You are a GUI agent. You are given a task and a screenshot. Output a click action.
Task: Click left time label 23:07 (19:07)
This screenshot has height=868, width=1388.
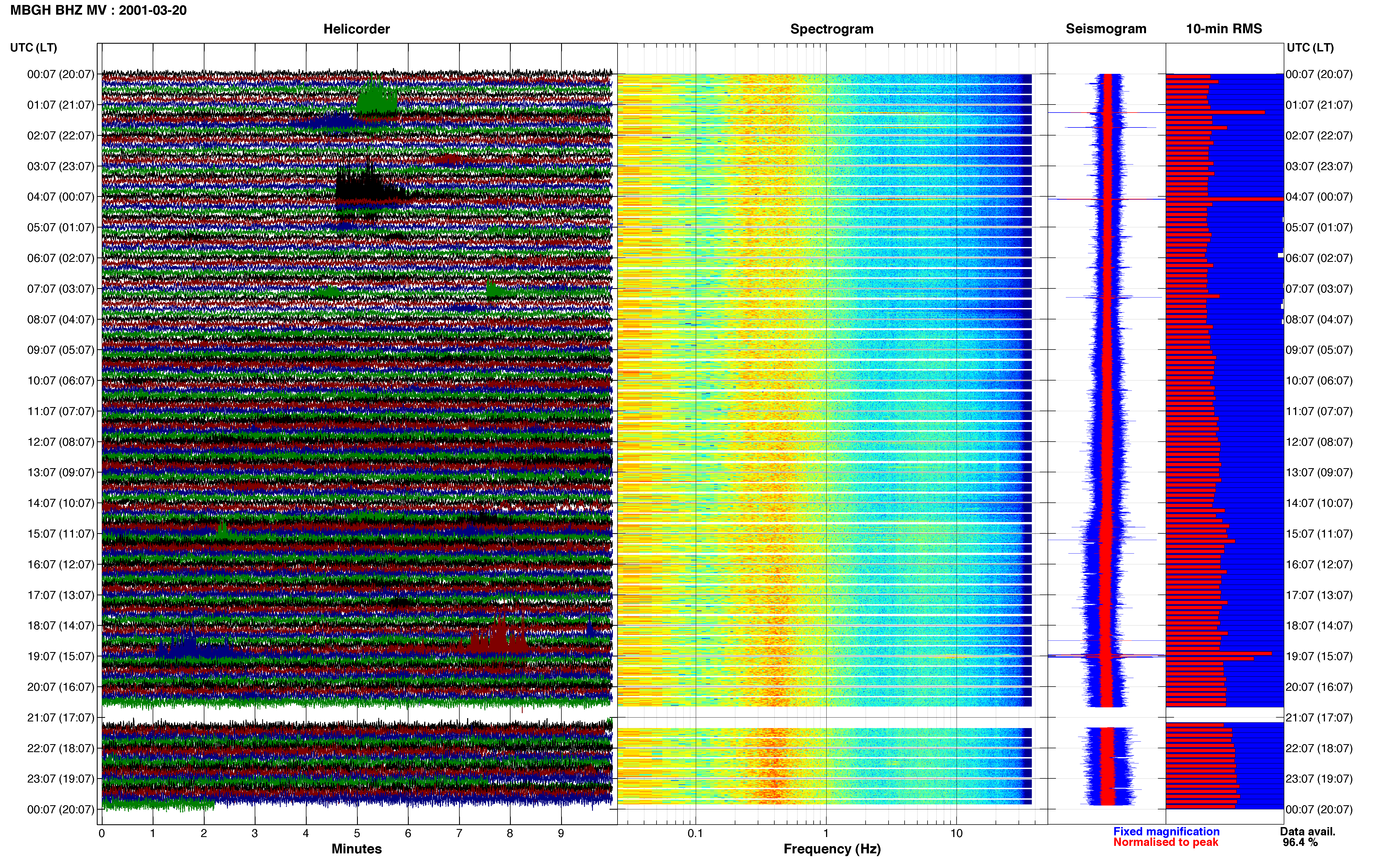[x=60, y=779]
